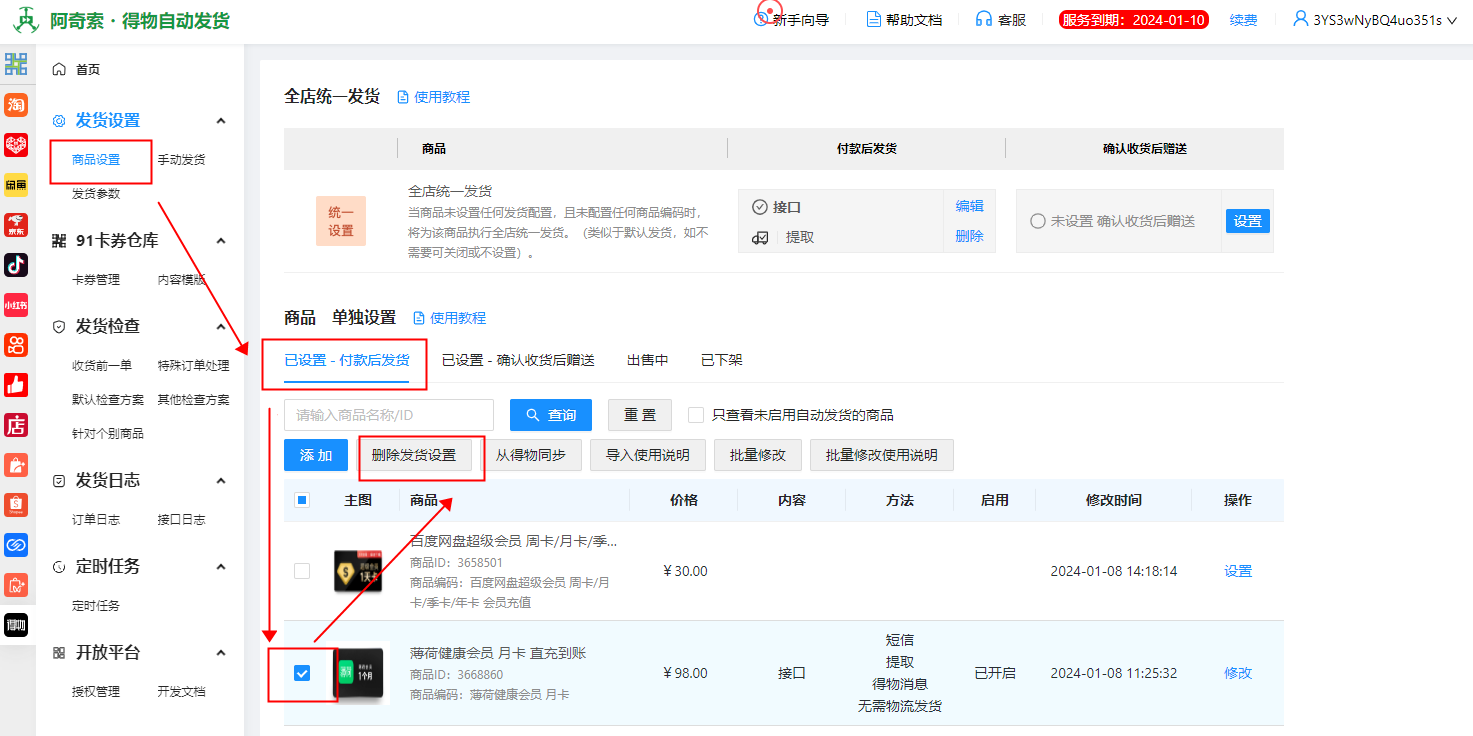The image size is (1473, 736).
Task: Click the Taobao icon in left strip
Action: click(16, 104)
